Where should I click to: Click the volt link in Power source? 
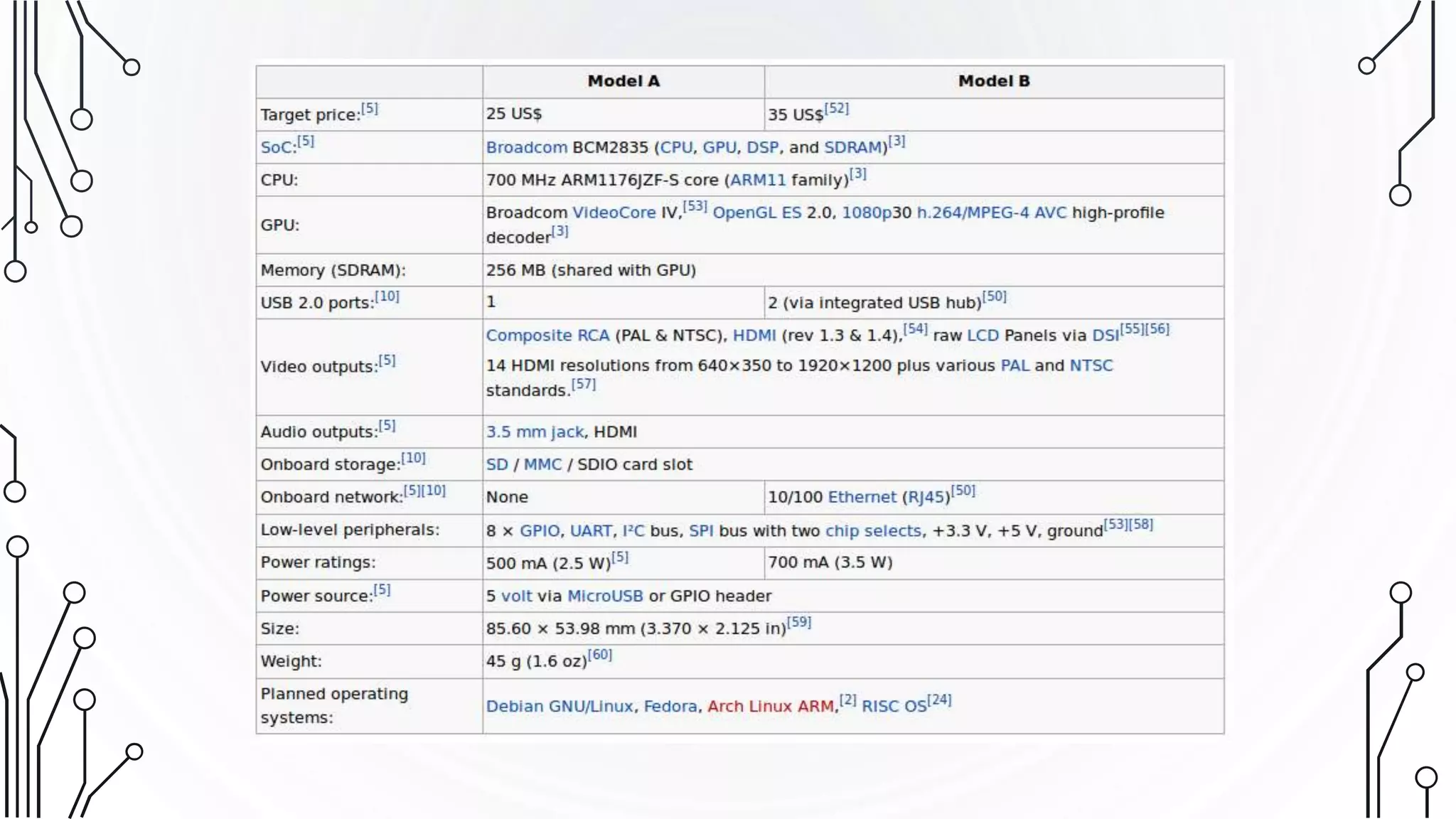(x=516, y=596)
